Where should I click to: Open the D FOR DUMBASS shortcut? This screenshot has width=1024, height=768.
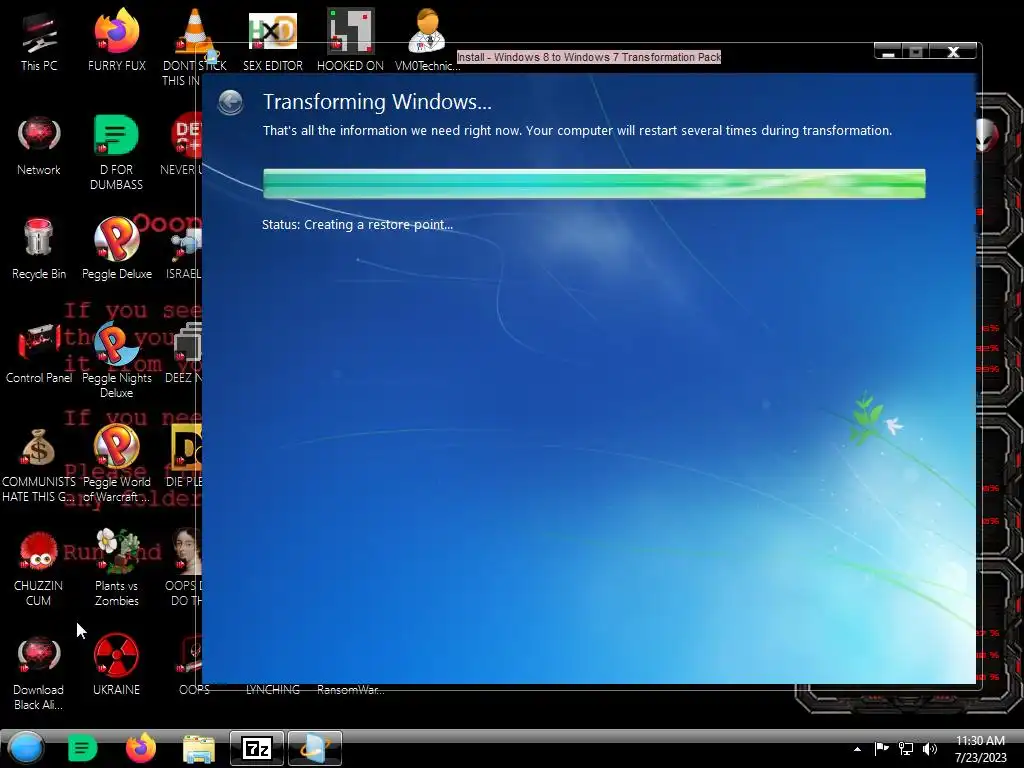pos(116,153)
